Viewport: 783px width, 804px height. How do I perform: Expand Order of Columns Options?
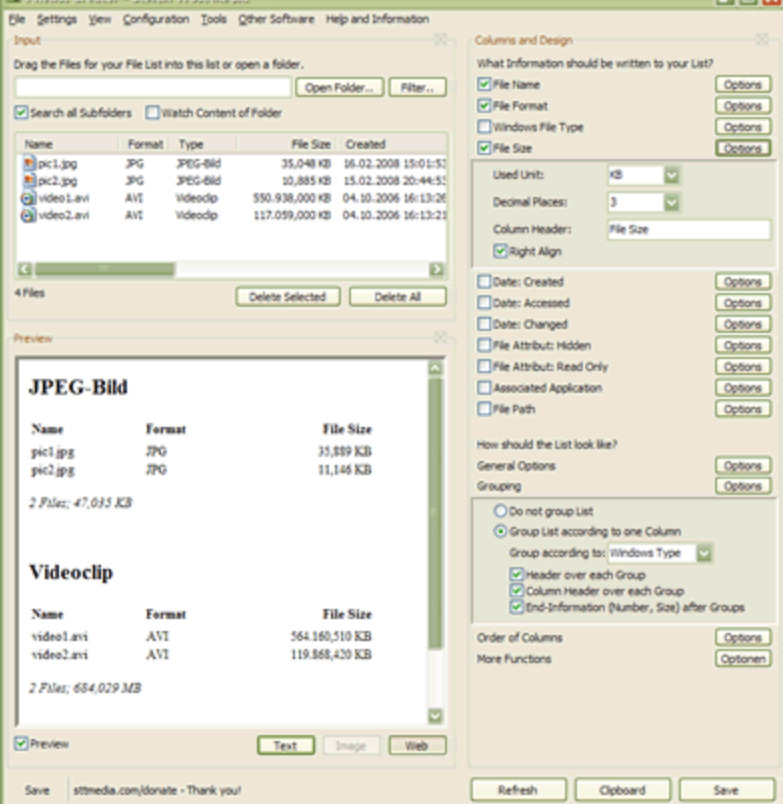743,637
